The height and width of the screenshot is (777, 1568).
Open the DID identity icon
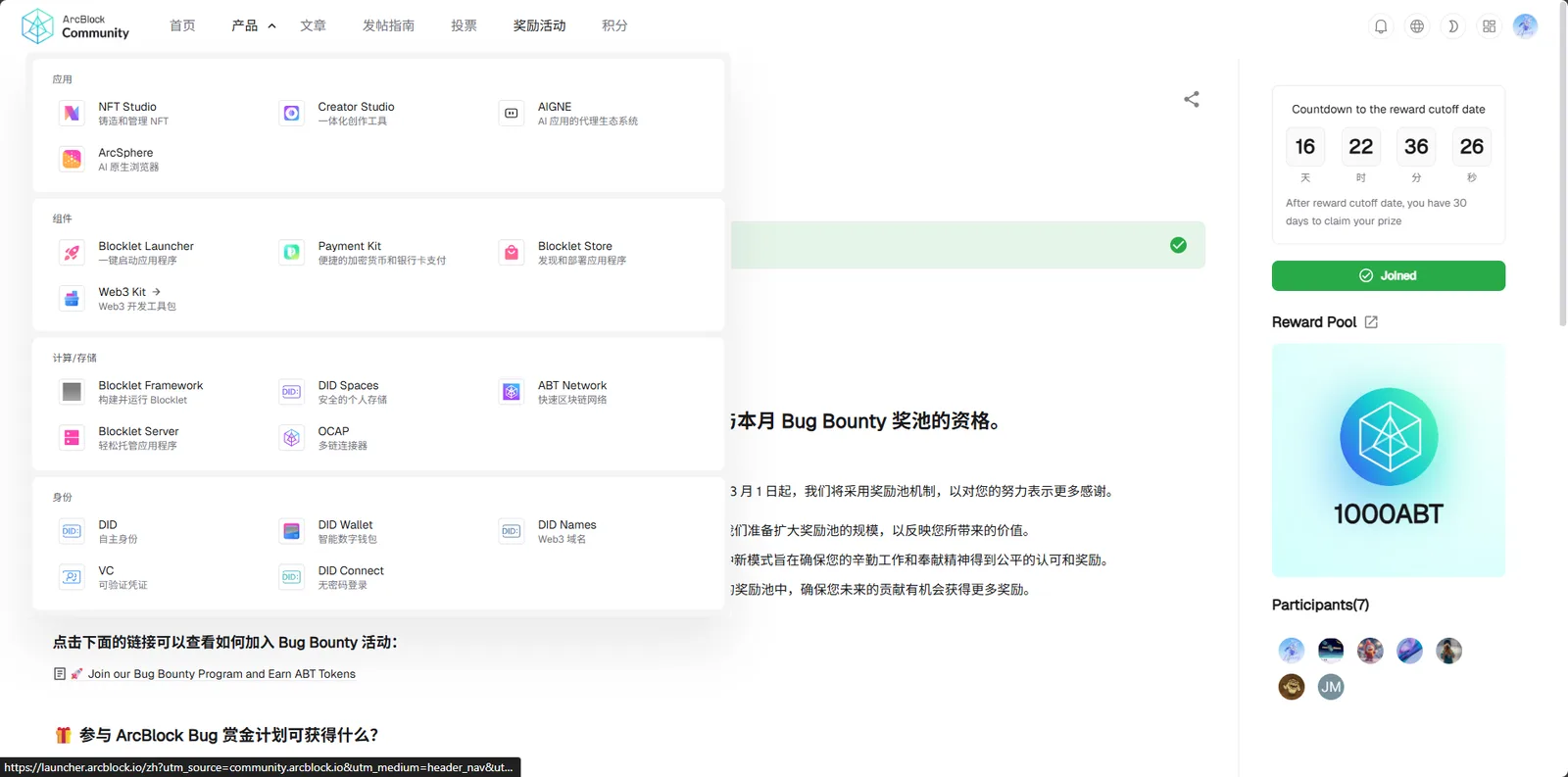point(72,531)
